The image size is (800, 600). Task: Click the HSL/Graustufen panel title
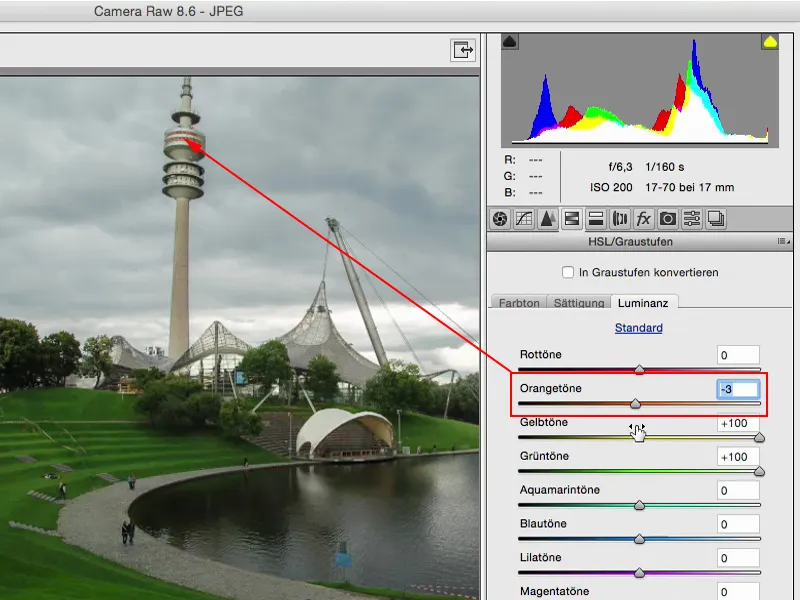point(630,241)
